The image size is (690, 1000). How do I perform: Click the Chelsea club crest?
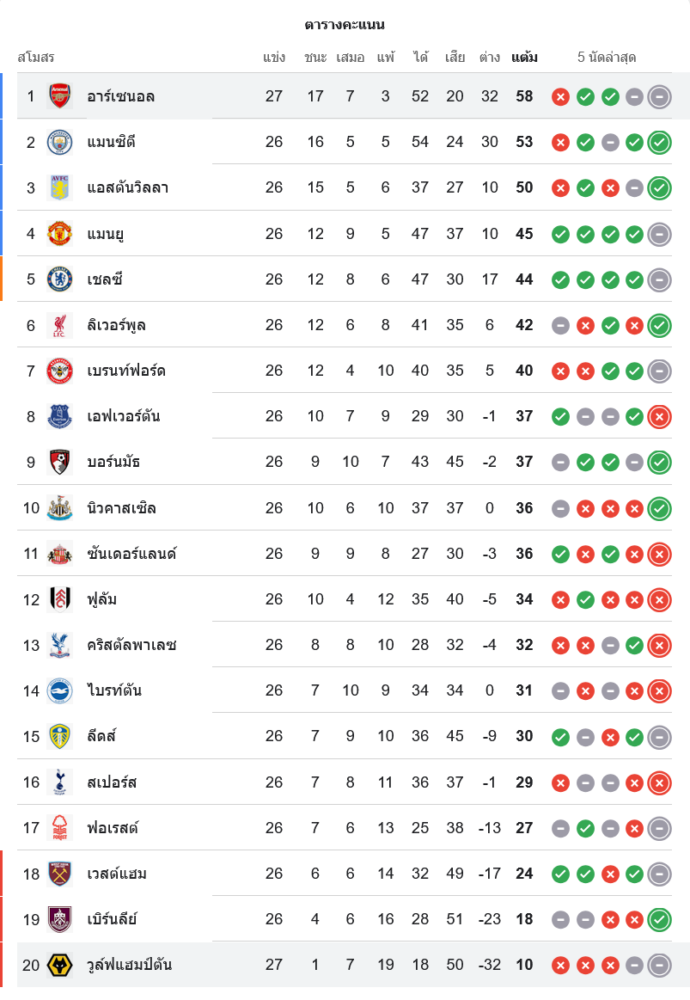click(x=60, y=279)
